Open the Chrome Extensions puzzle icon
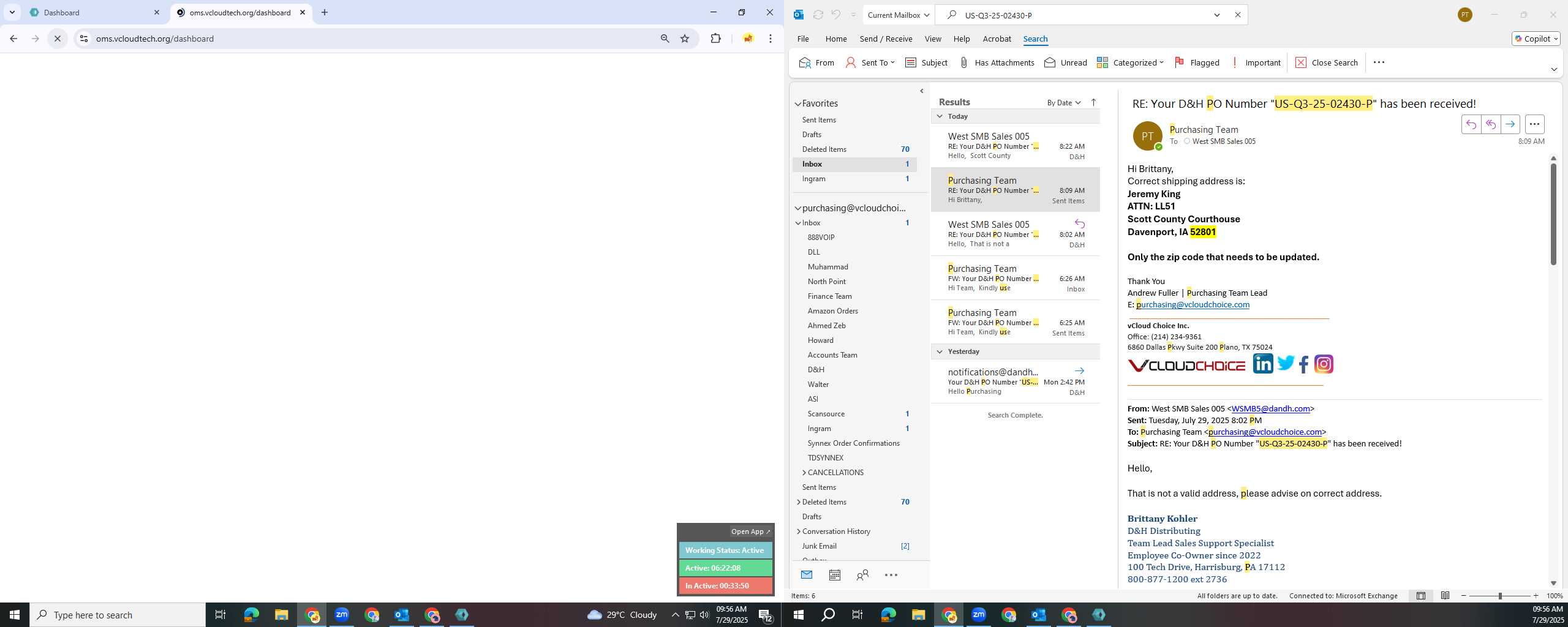 (x=715, y=39)
